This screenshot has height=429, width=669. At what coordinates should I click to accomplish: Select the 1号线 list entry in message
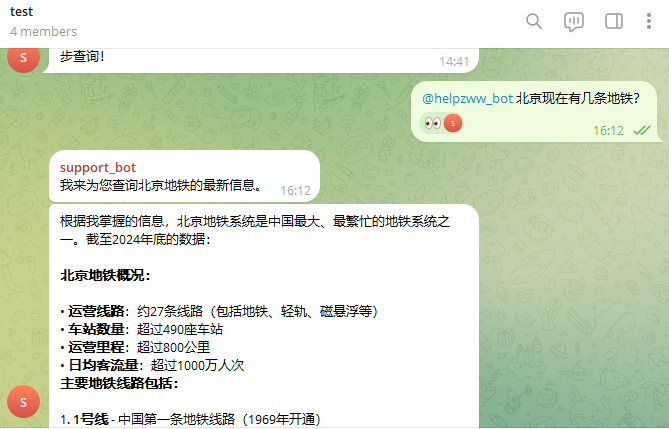pyautogui.click(x=190, y=419)
